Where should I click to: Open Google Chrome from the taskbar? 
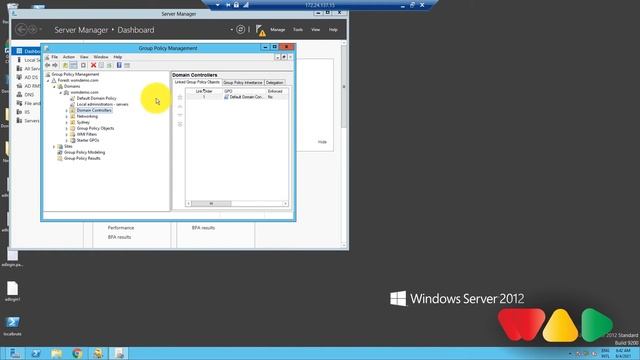78,353
